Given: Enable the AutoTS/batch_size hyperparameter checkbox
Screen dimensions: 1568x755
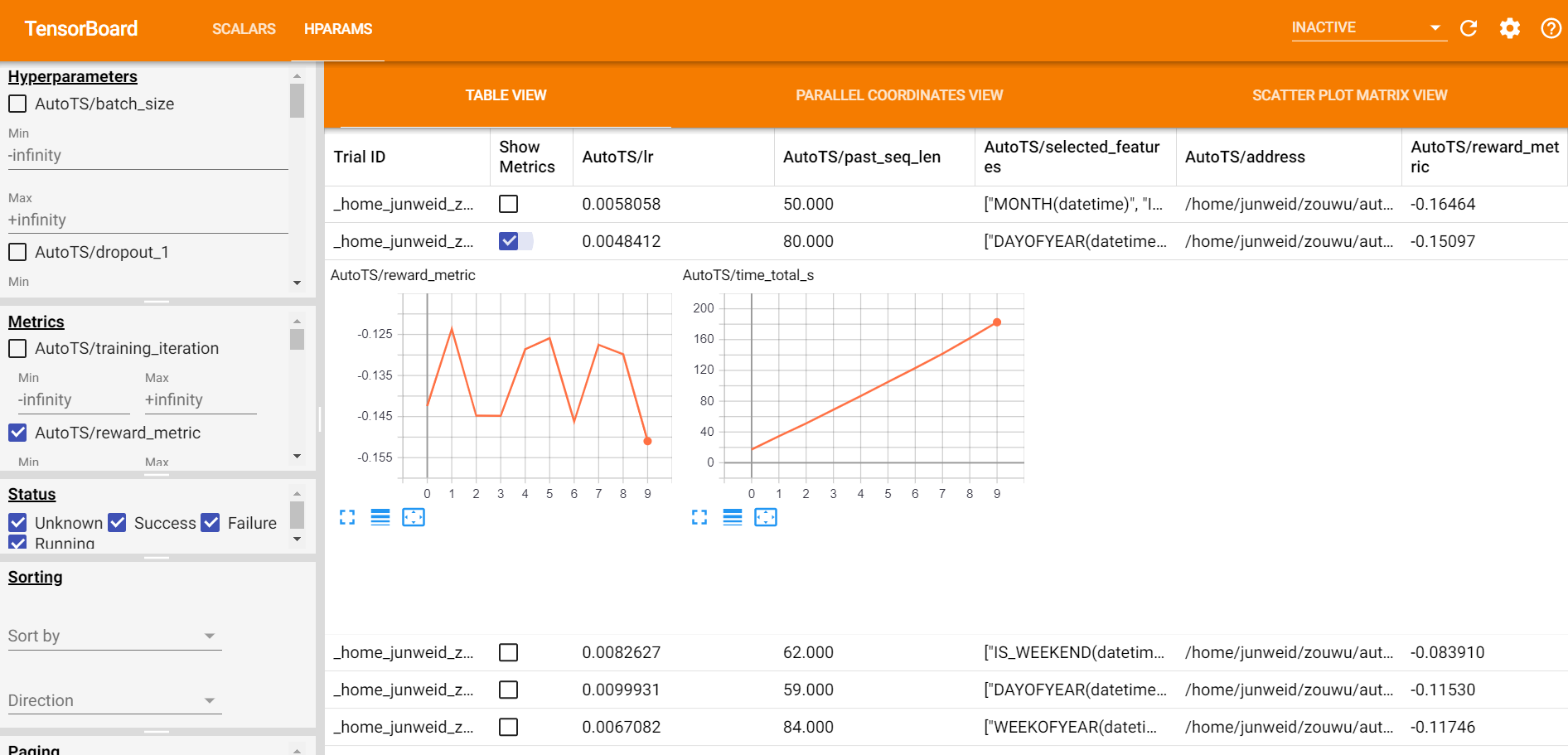Looking at the screenshot, I should (x=17, y=104).
